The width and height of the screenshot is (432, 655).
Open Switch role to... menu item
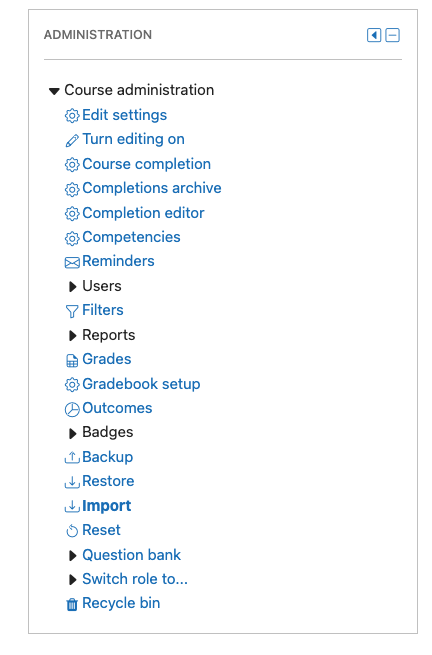coord(135,579)
